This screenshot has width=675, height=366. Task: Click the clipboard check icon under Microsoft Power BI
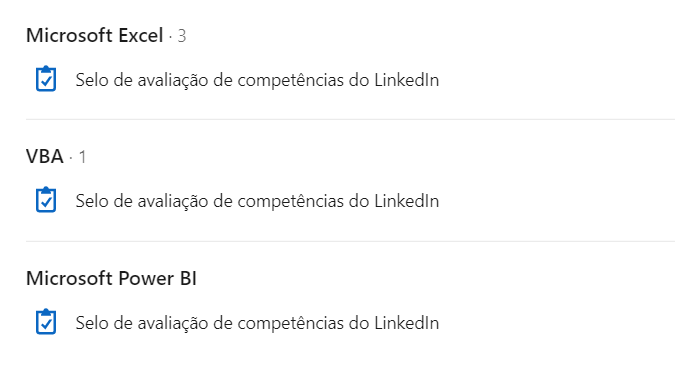(x=46, y=322)
